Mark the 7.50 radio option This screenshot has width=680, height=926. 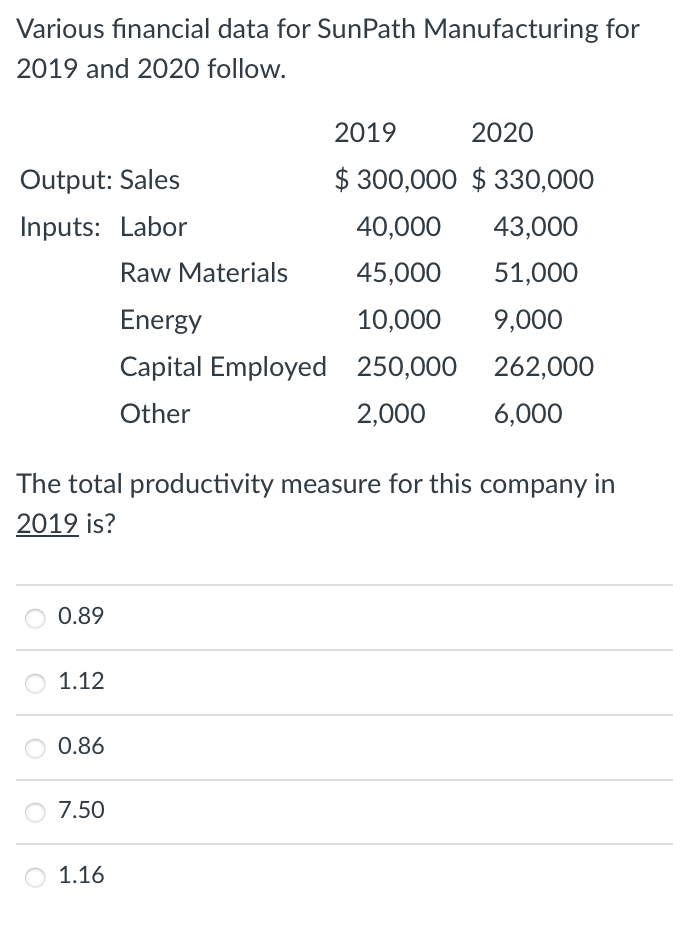click(36, 812)
